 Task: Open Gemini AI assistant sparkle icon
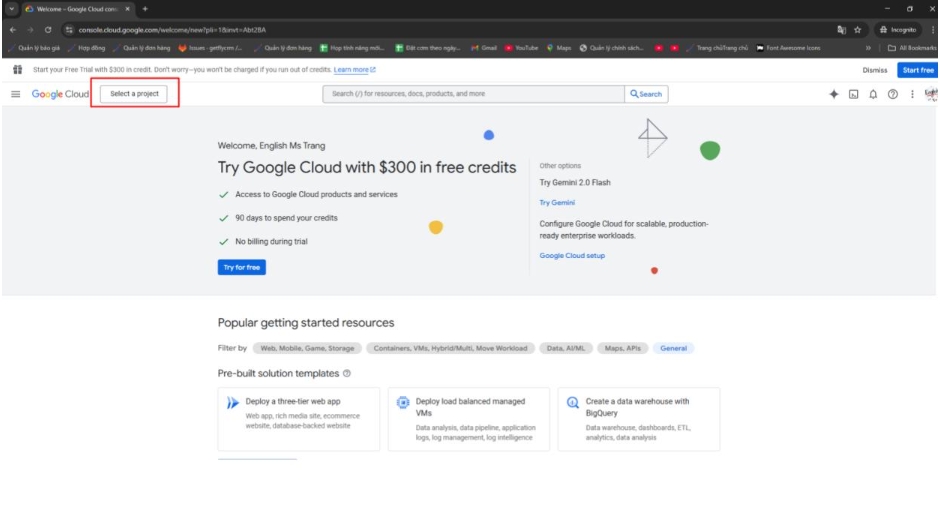tap(832, 94)
